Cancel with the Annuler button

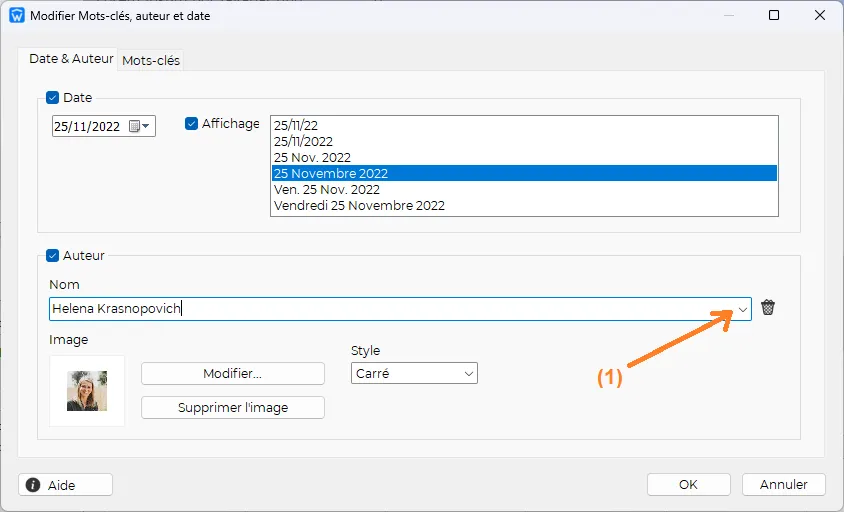click(783, 485)
